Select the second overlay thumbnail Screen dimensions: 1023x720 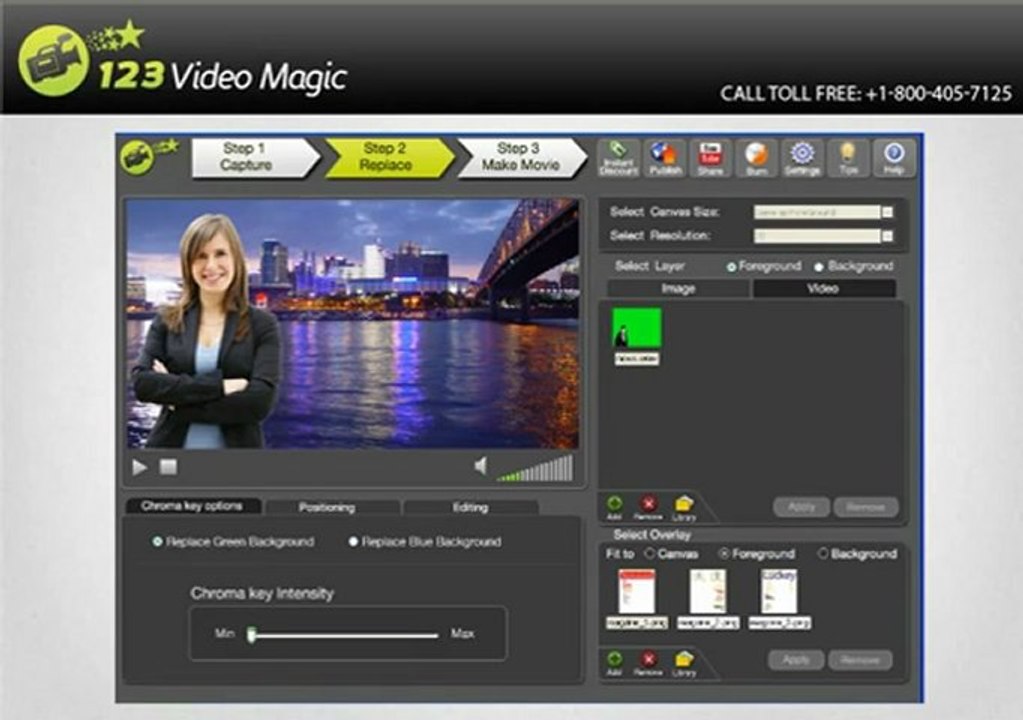[709, 591]
